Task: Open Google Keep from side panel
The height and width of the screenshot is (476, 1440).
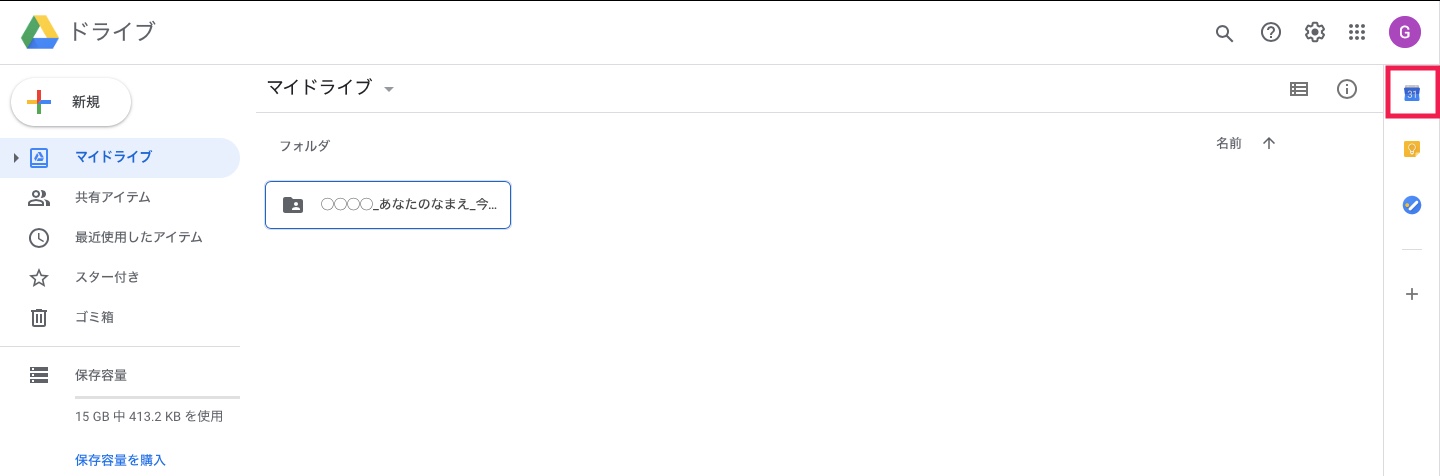Action: click(1412, 149)
